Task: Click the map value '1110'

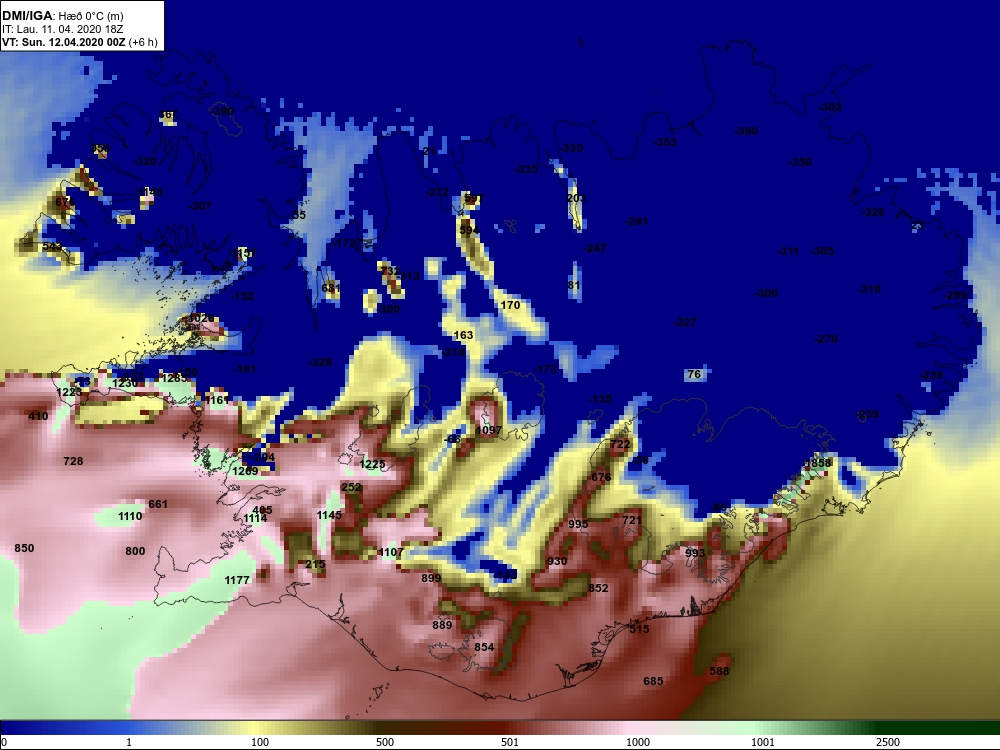Action: [x=130, y=516]
